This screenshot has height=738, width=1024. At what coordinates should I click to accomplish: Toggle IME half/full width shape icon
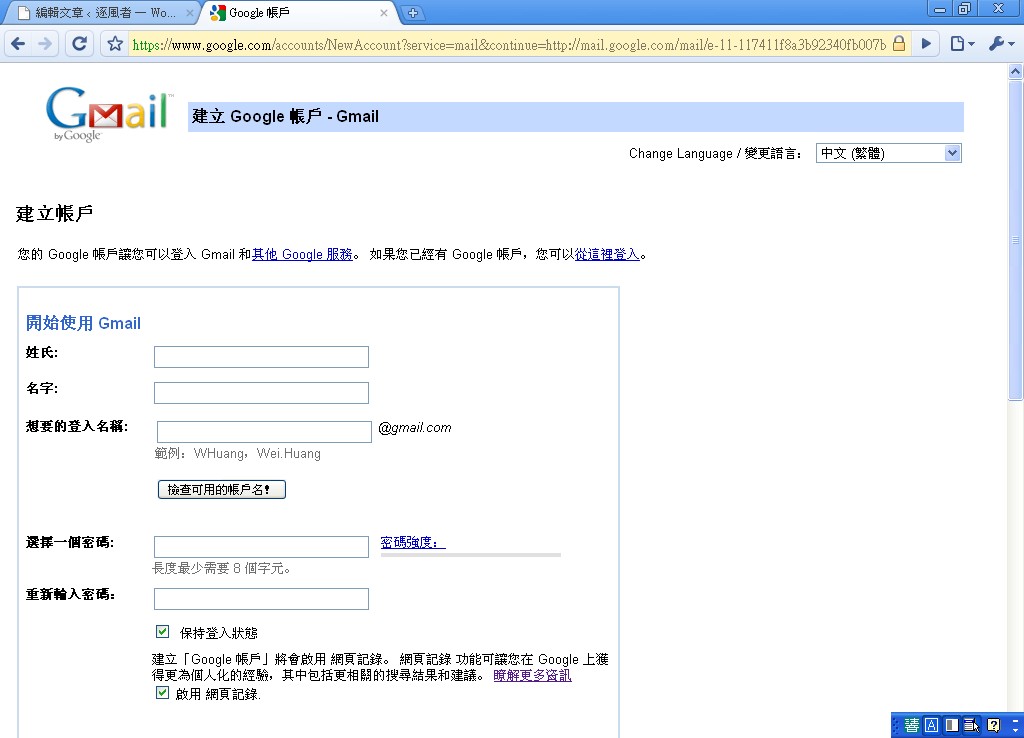click(952, 725)
